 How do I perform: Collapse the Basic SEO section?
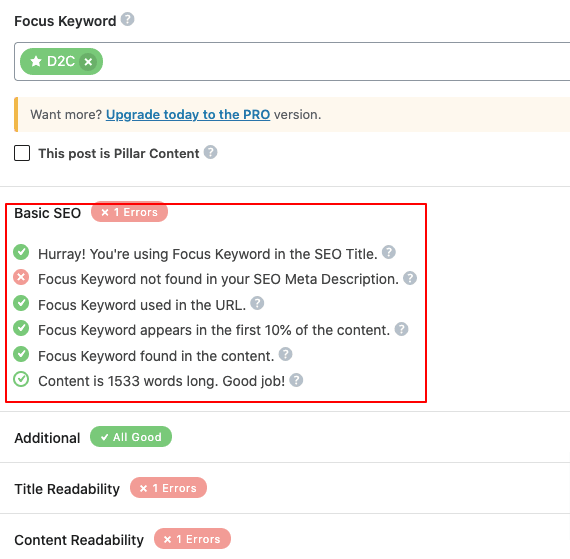47,213
